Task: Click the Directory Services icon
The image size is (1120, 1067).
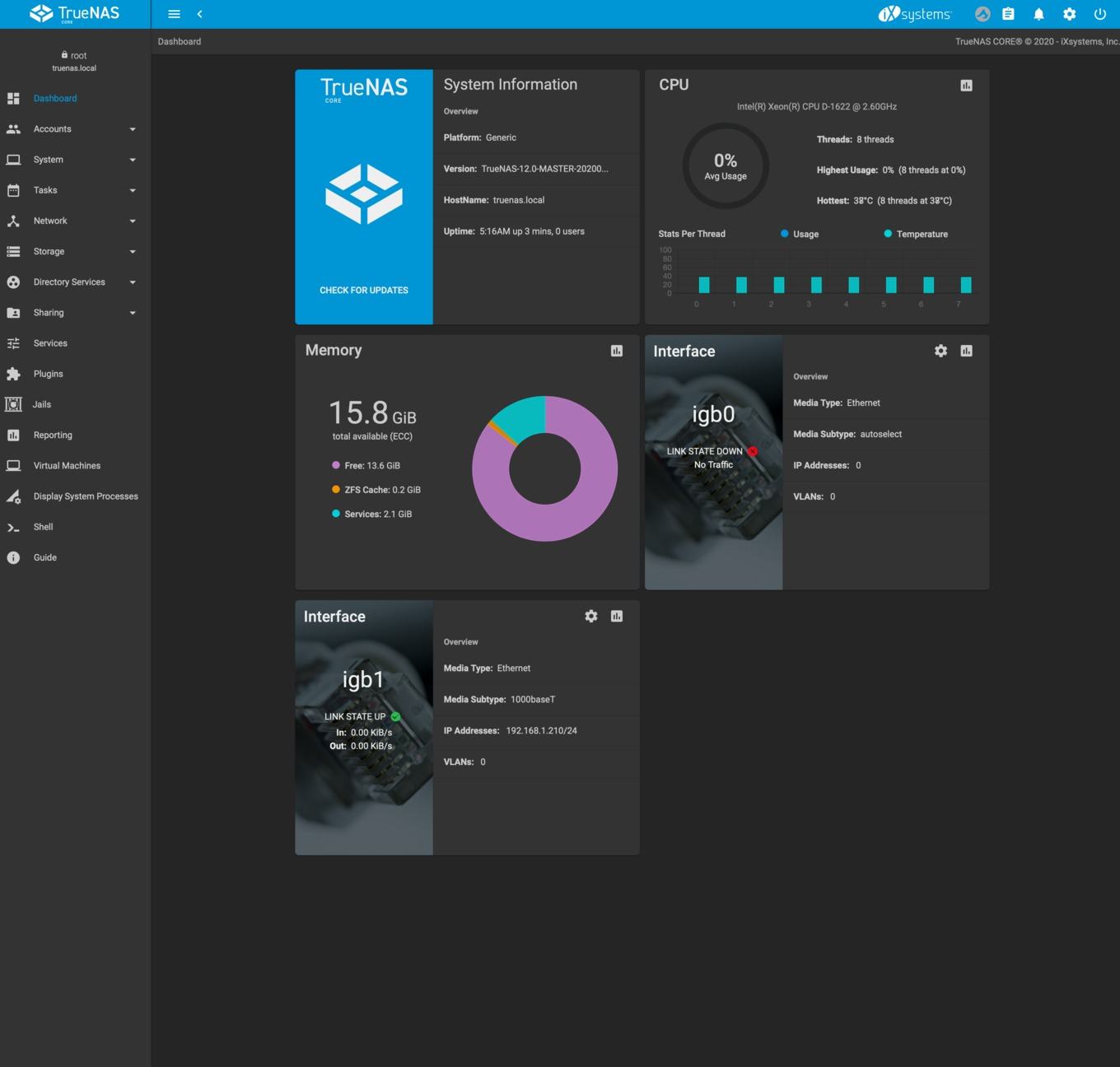Action: [13, 282]
